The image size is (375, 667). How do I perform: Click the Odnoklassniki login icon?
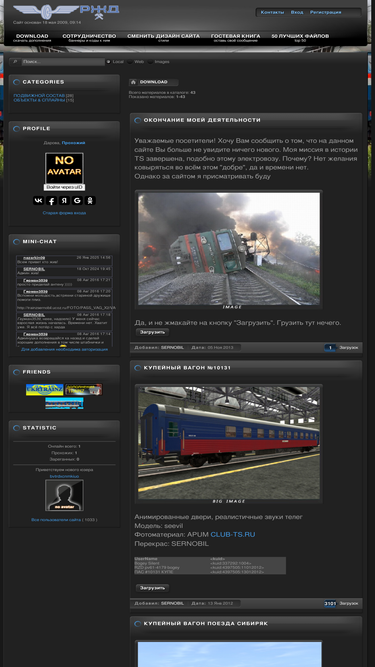point(90,201)
